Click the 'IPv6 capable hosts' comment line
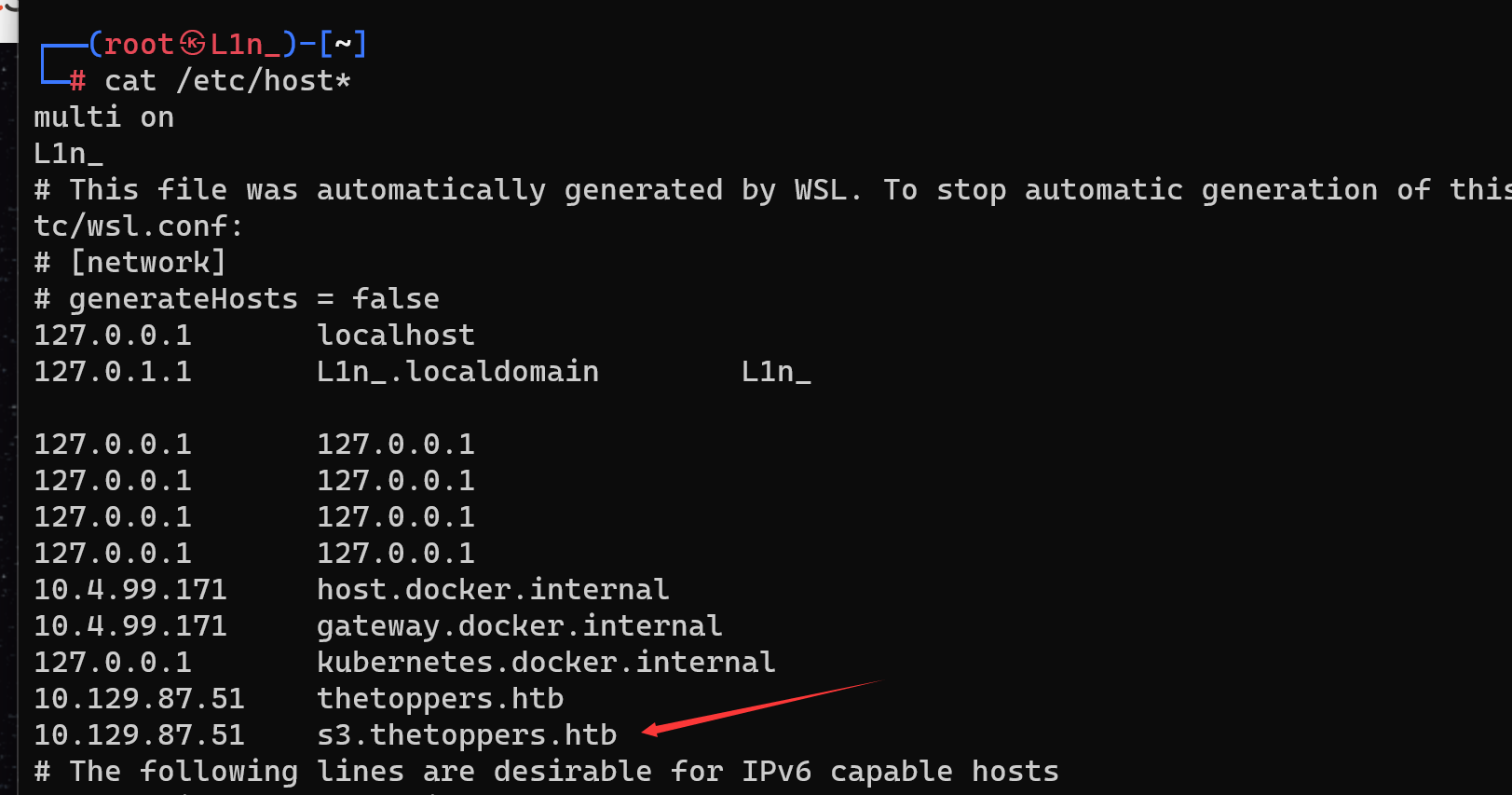 546,772
